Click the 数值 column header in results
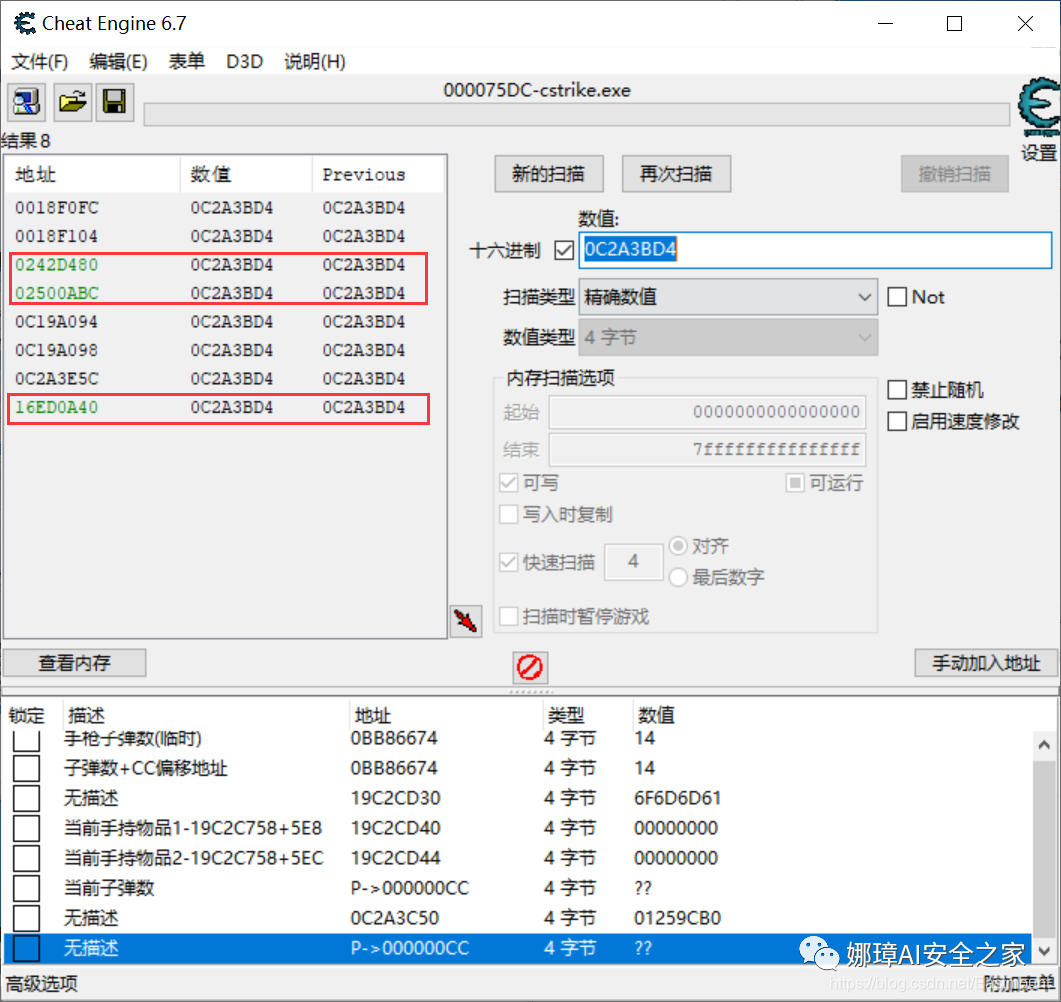 click(x=246, y=175)
